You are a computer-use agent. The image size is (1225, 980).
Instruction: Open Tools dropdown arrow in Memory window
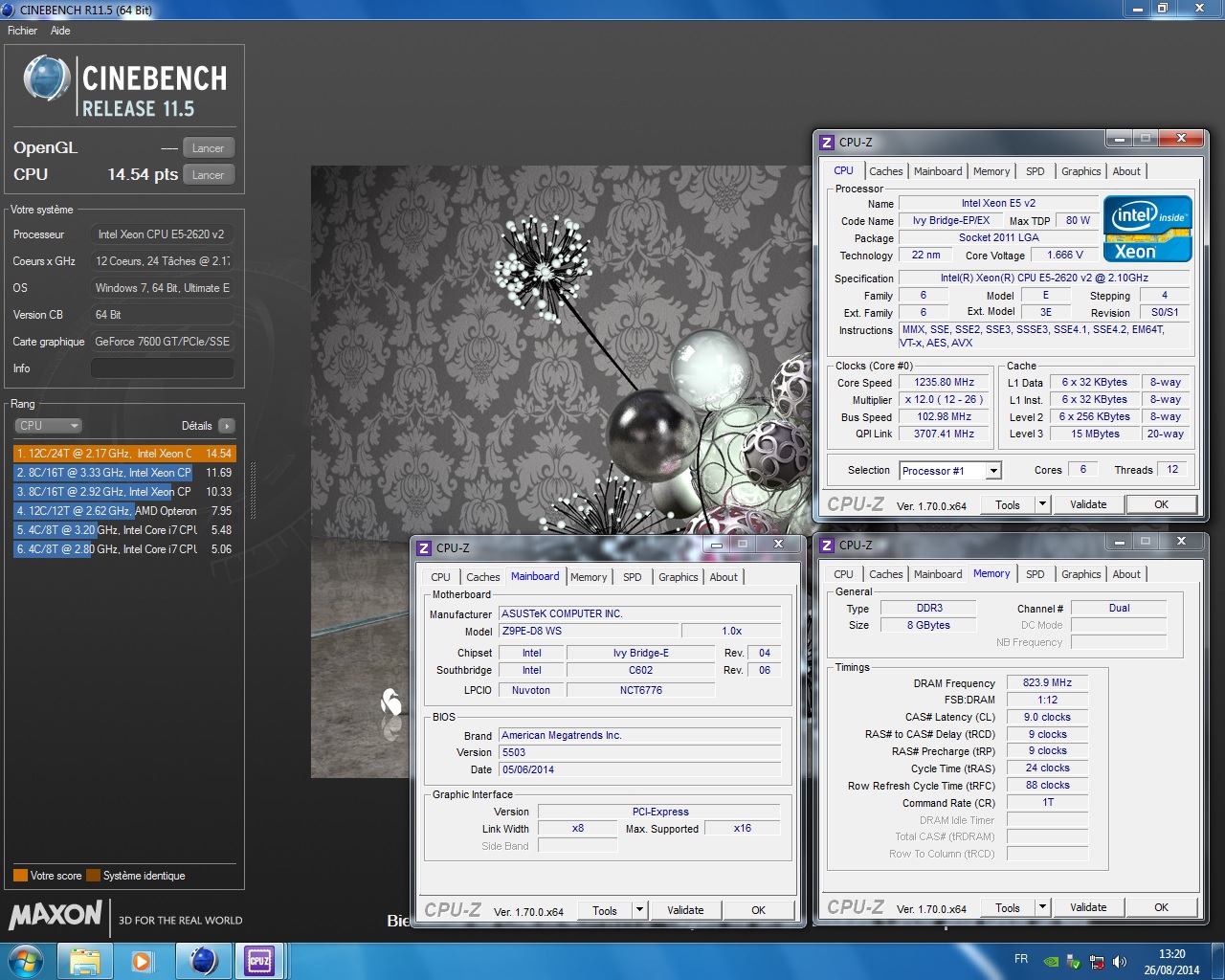point(1042,907)
